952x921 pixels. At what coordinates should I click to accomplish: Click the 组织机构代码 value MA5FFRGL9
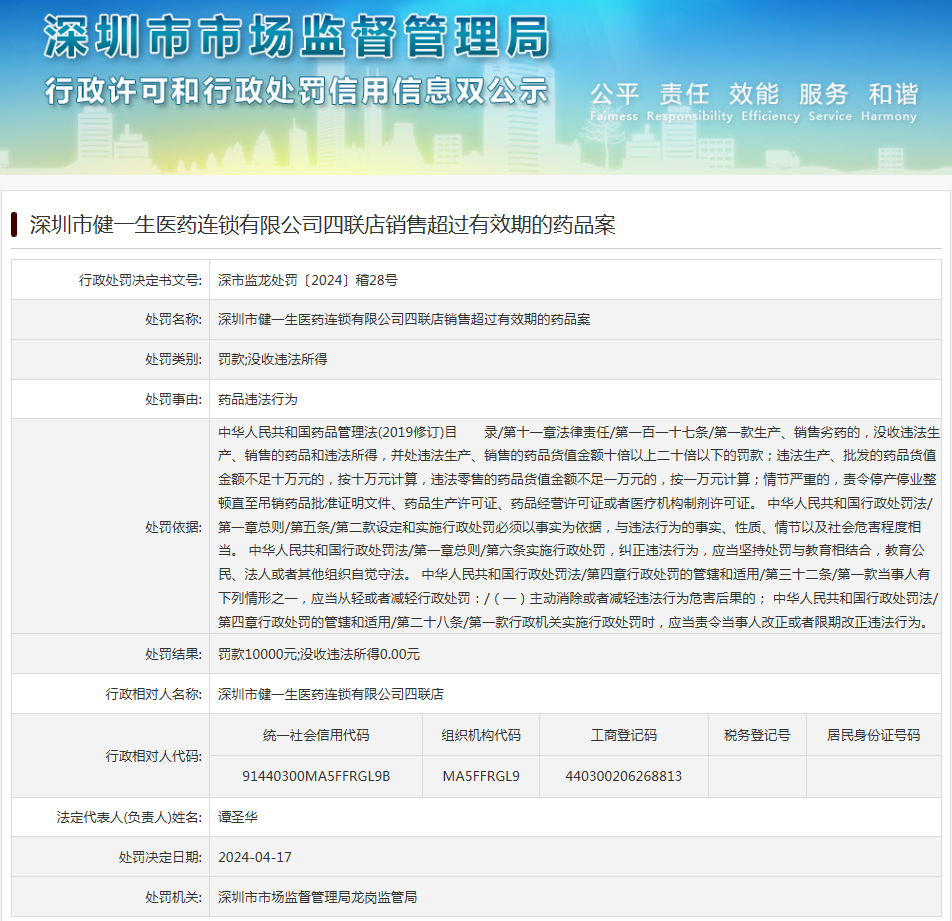[481, 776]
